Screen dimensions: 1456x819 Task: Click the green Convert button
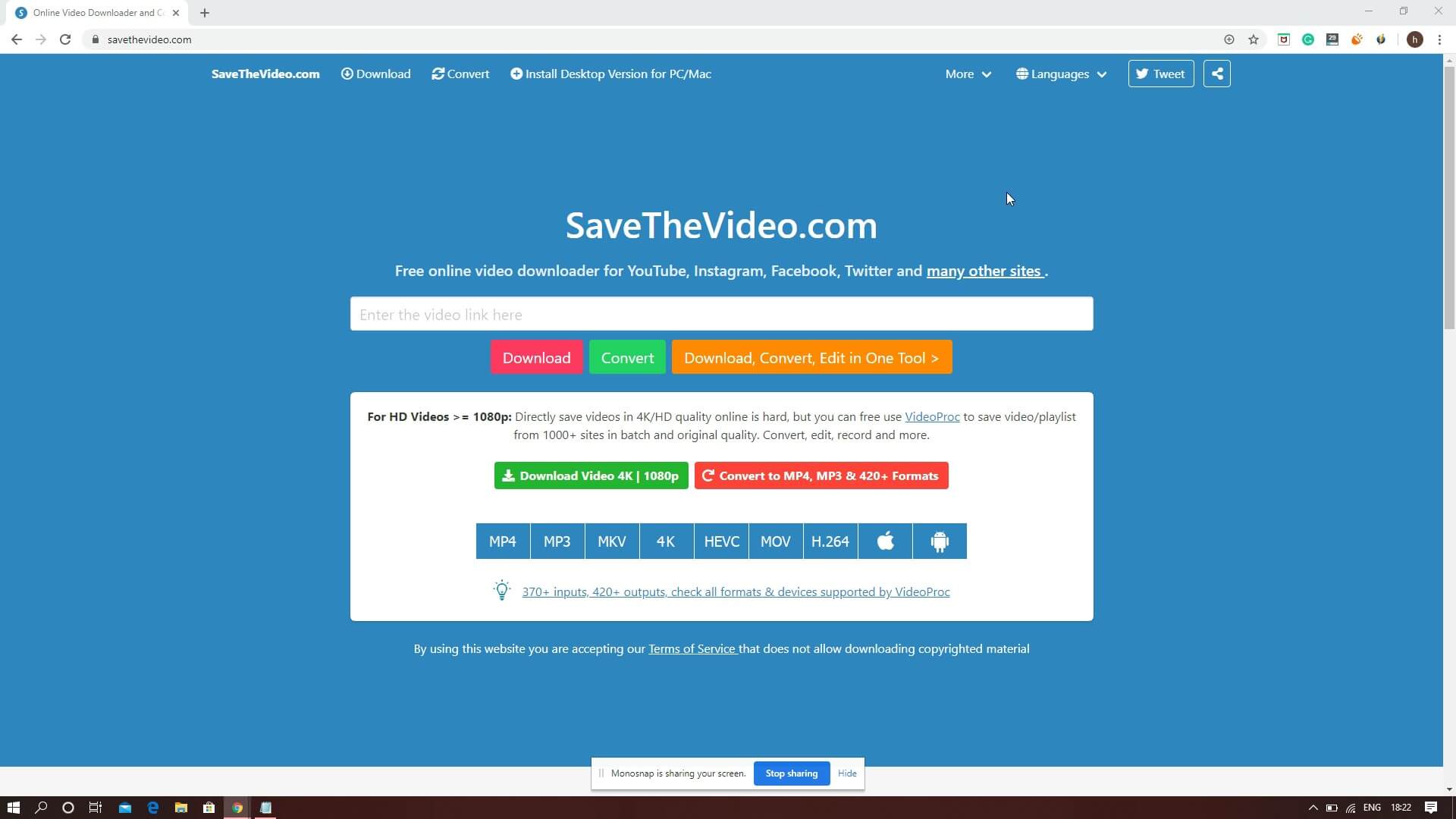coord(627,357)
